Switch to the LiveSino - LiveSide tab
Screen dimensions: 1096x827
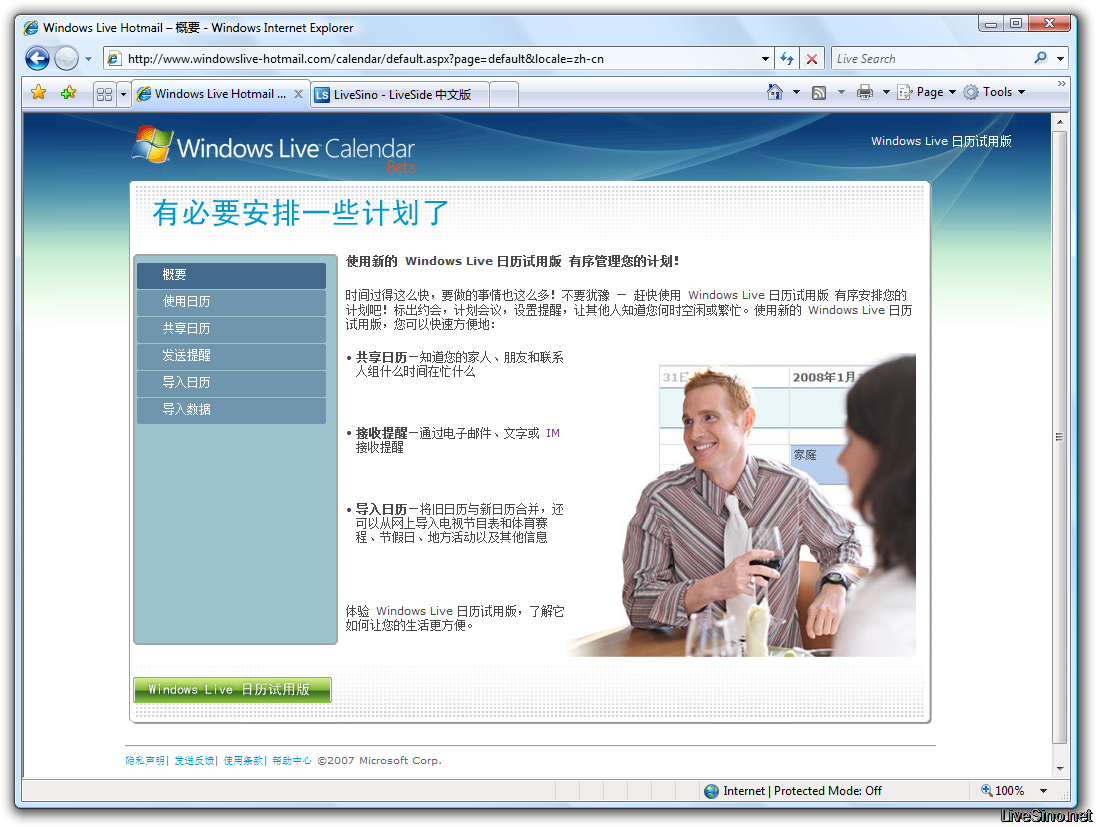[398, 94]
